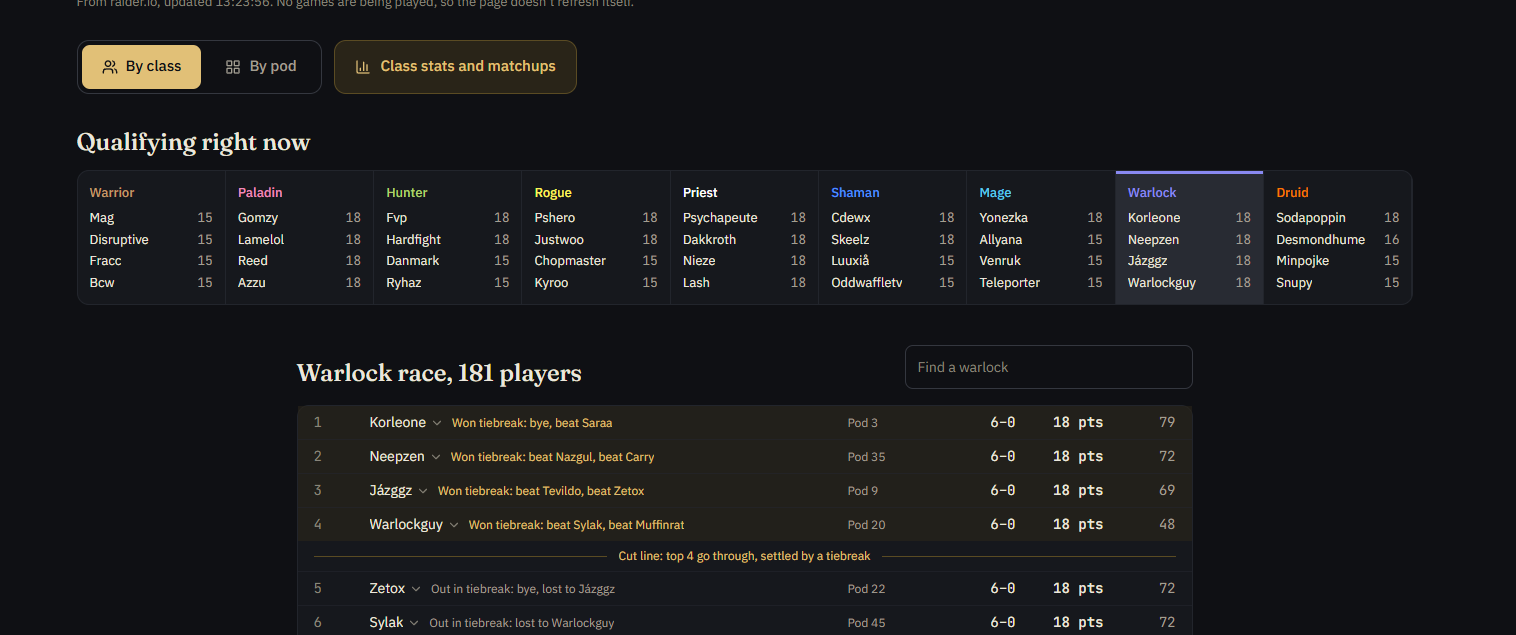Expand Warlockguy's row chevron
Screen dimensions: 1516x635
coord(454,525)
